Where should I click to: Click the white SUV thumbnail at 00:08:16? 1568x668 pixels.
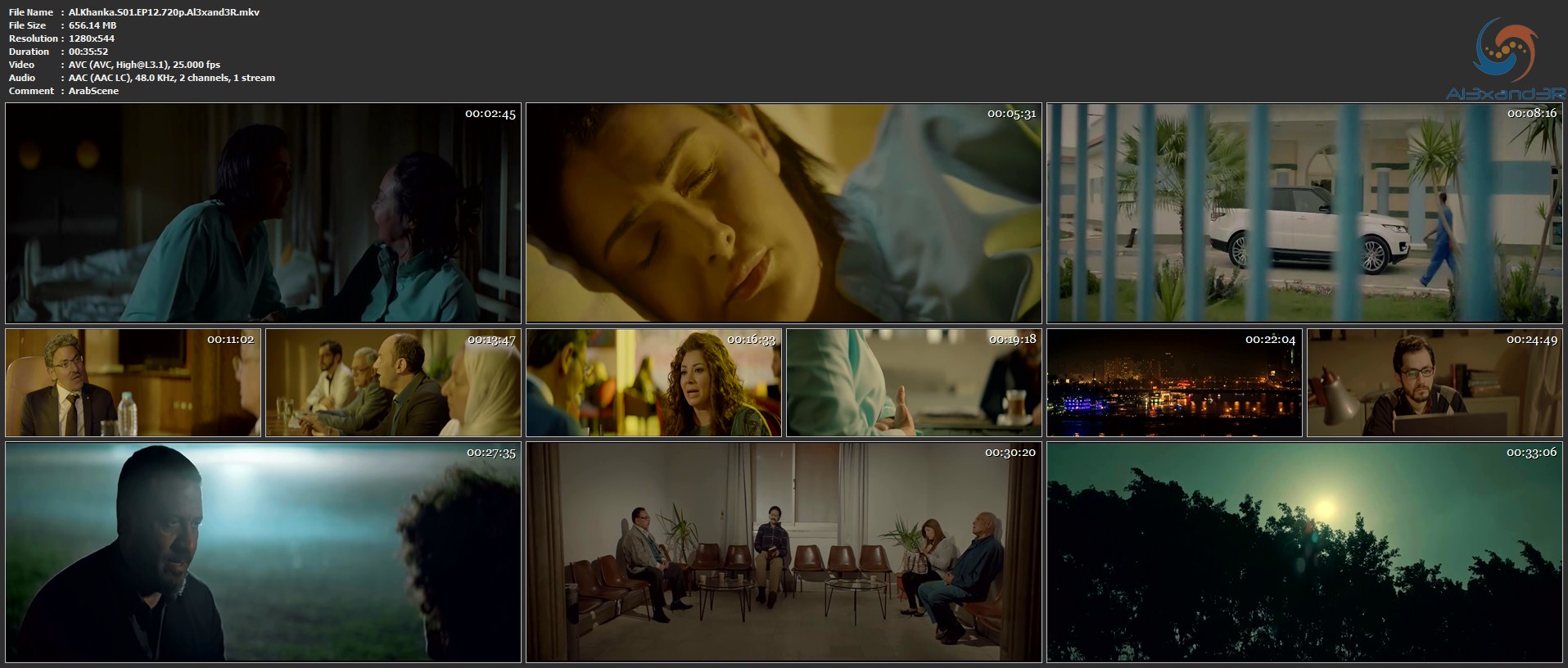coord(1304,213)
